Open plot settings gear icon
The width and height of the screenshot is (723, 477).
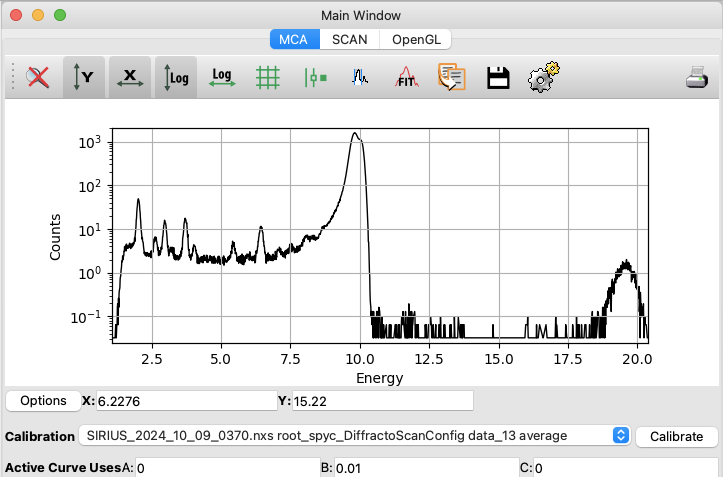click(x=544, y=77)
